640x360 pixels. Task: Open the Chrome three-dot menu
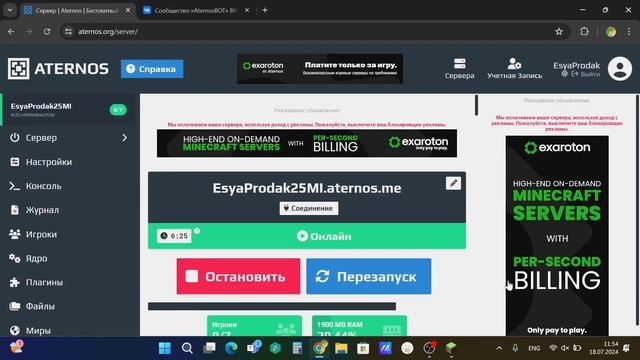[629, 31]
